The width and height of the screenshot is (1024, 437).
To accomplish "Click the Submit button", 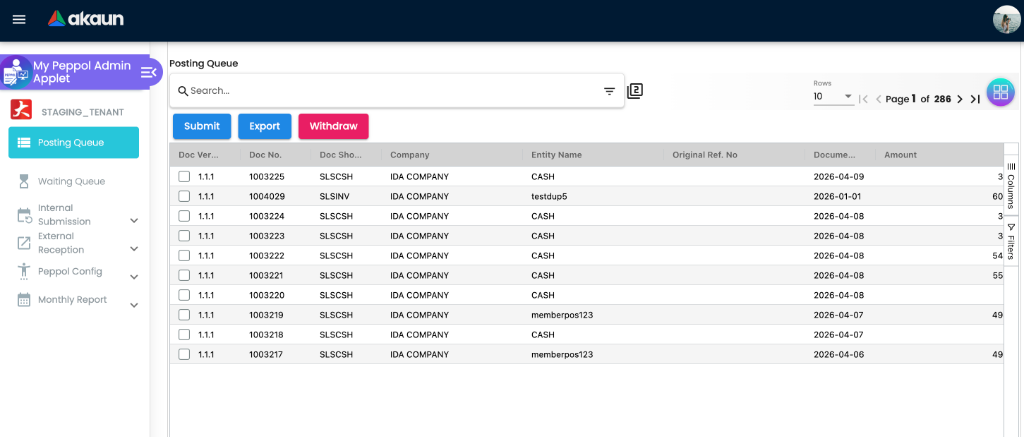I will click(202, 127).
